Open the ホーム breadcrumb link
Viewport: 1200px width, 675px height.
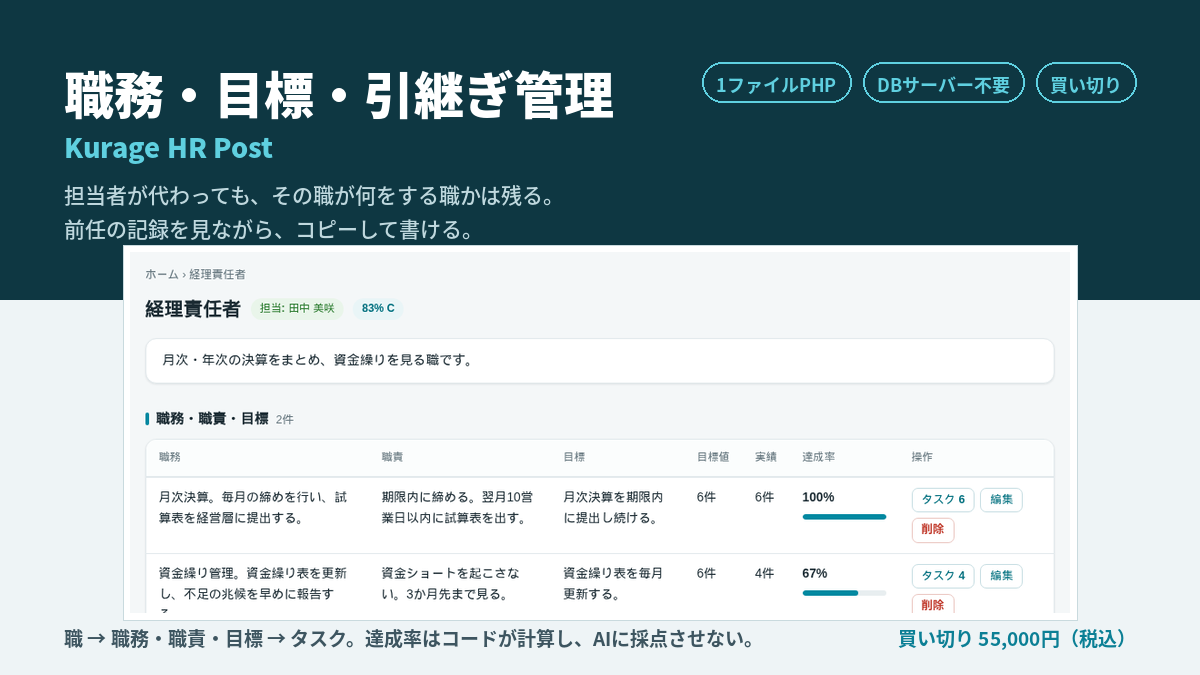162,274
